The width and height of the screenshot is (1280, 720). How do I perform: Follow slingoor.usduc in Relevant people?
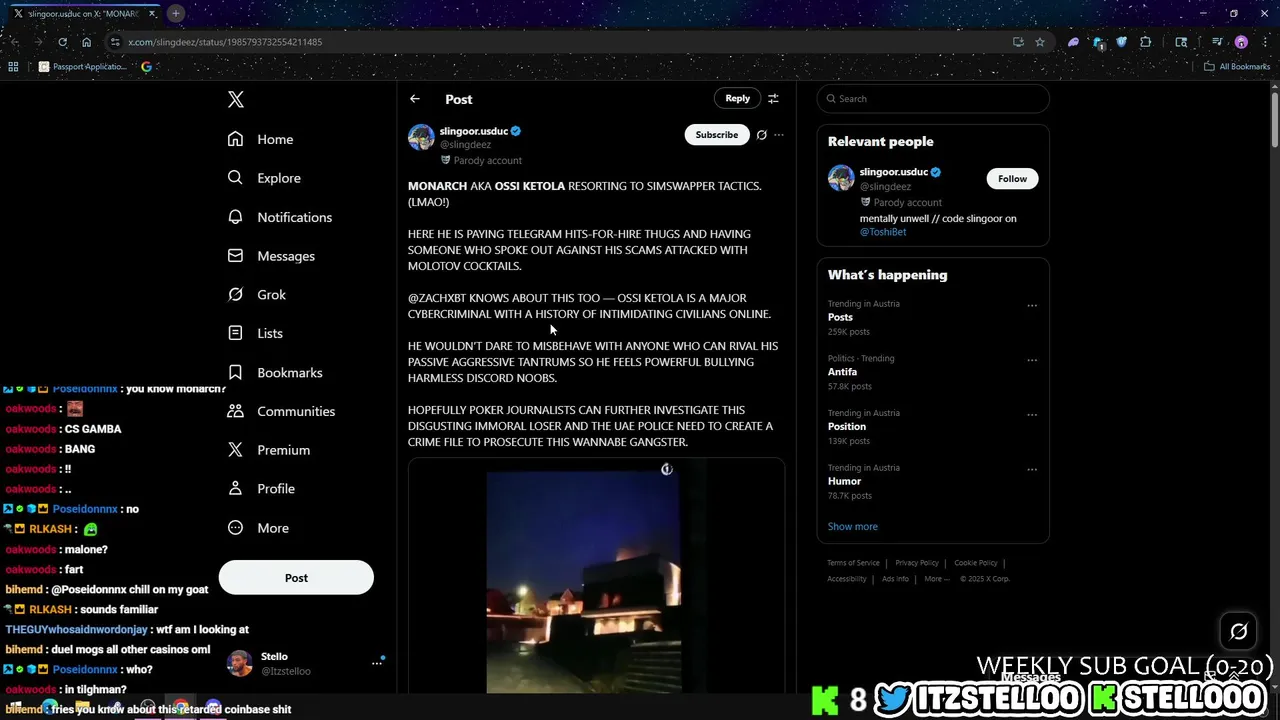1012,178
